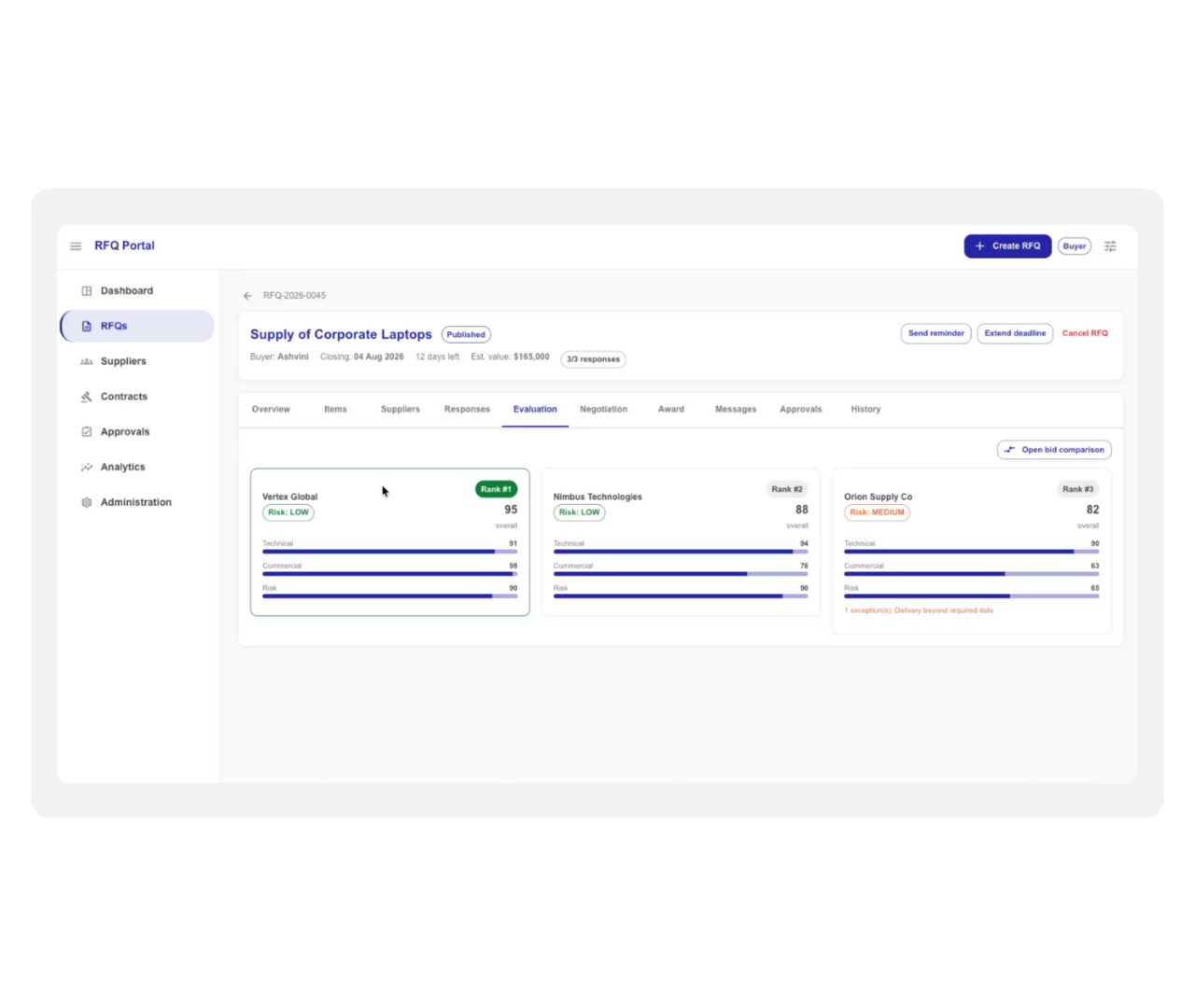
Task: Click the Rank #1 badge
Action: point(496,489)
